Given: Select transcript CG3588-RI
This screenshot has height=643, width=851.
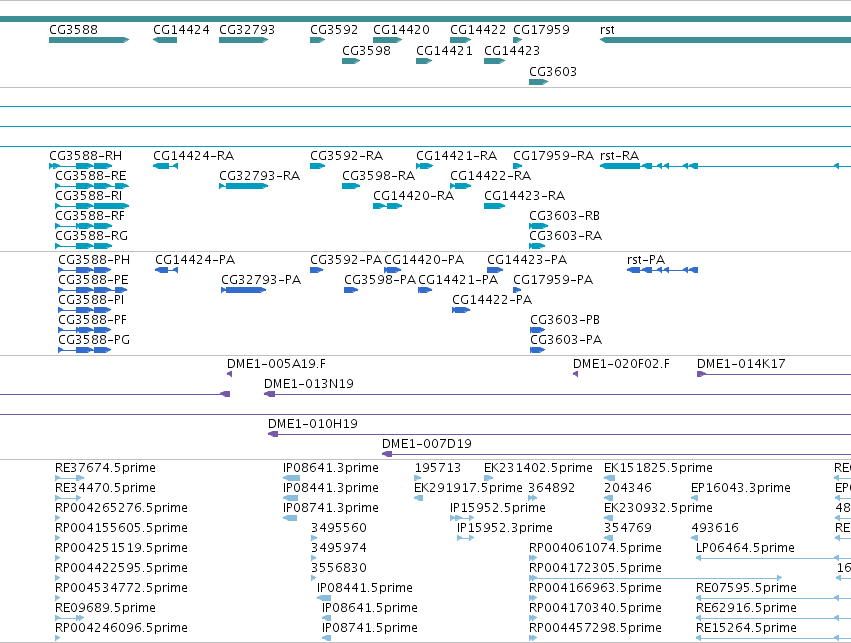Looking at the screenshot, I should pyautogui.click(x=88, y=196).
